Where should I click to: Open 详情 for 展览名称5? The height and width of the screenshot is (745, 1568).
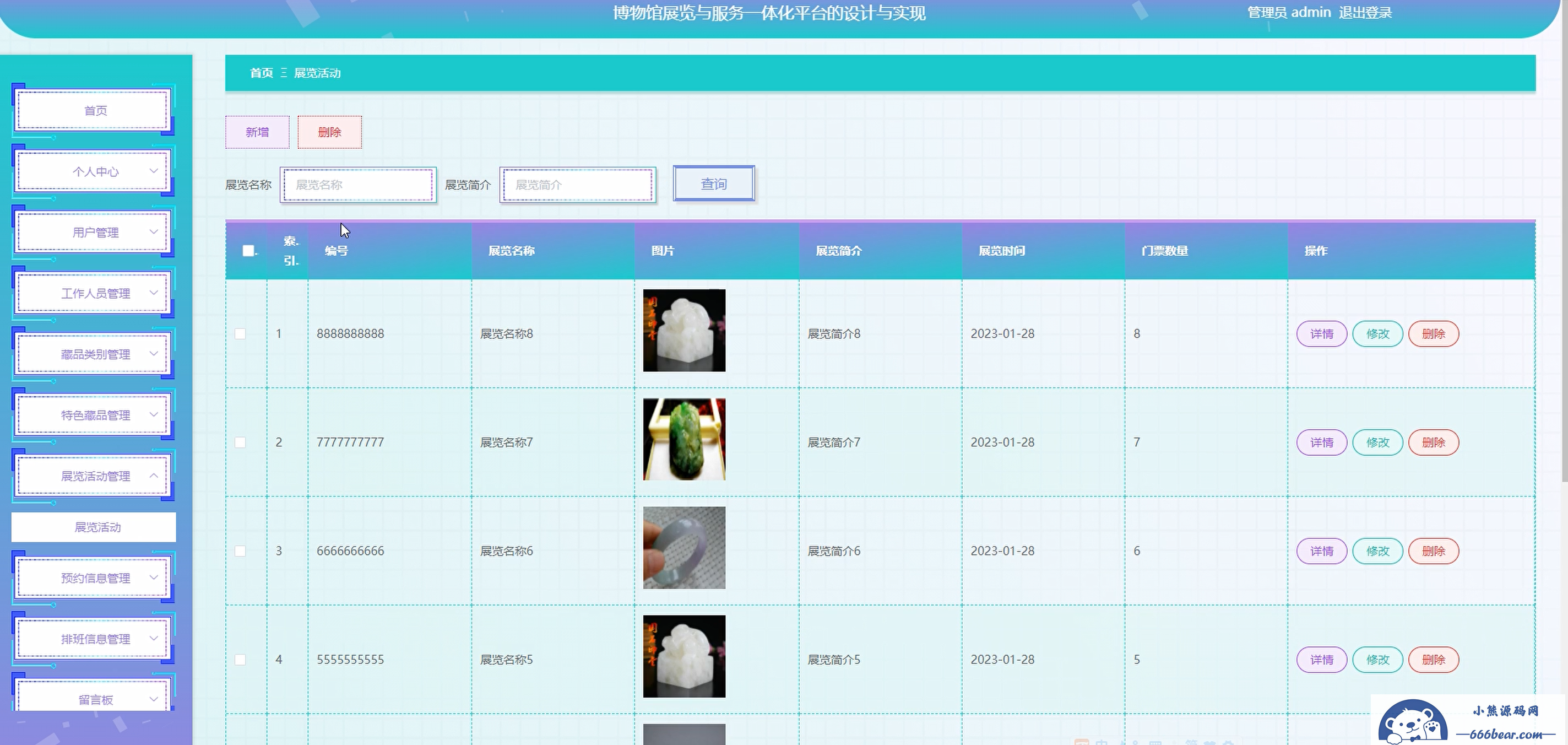coord(1321,660)
